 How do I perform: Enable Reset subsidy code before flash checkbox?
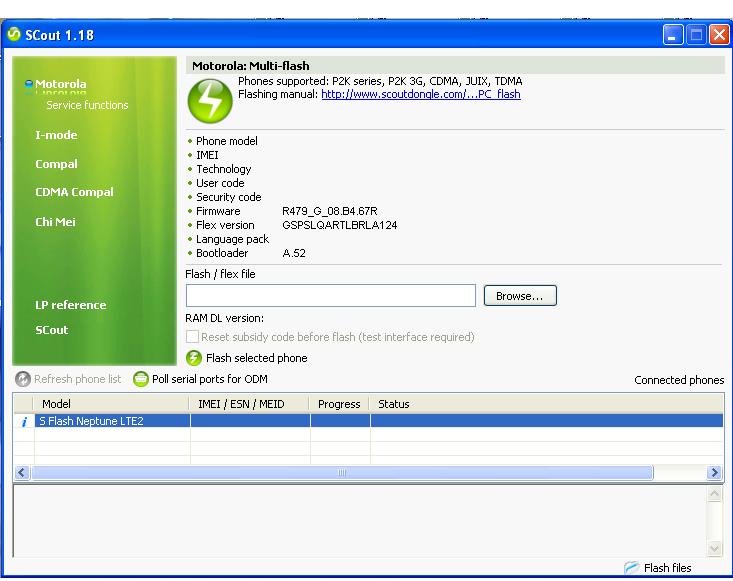pos(192,337)
